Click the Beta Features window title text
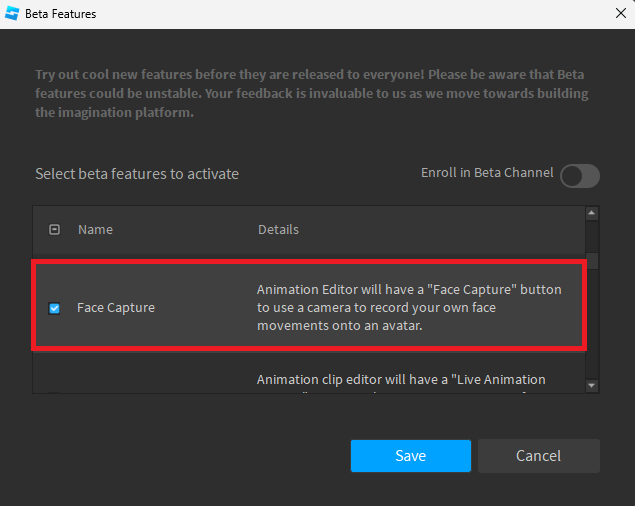635x506 pixels. 61,14
